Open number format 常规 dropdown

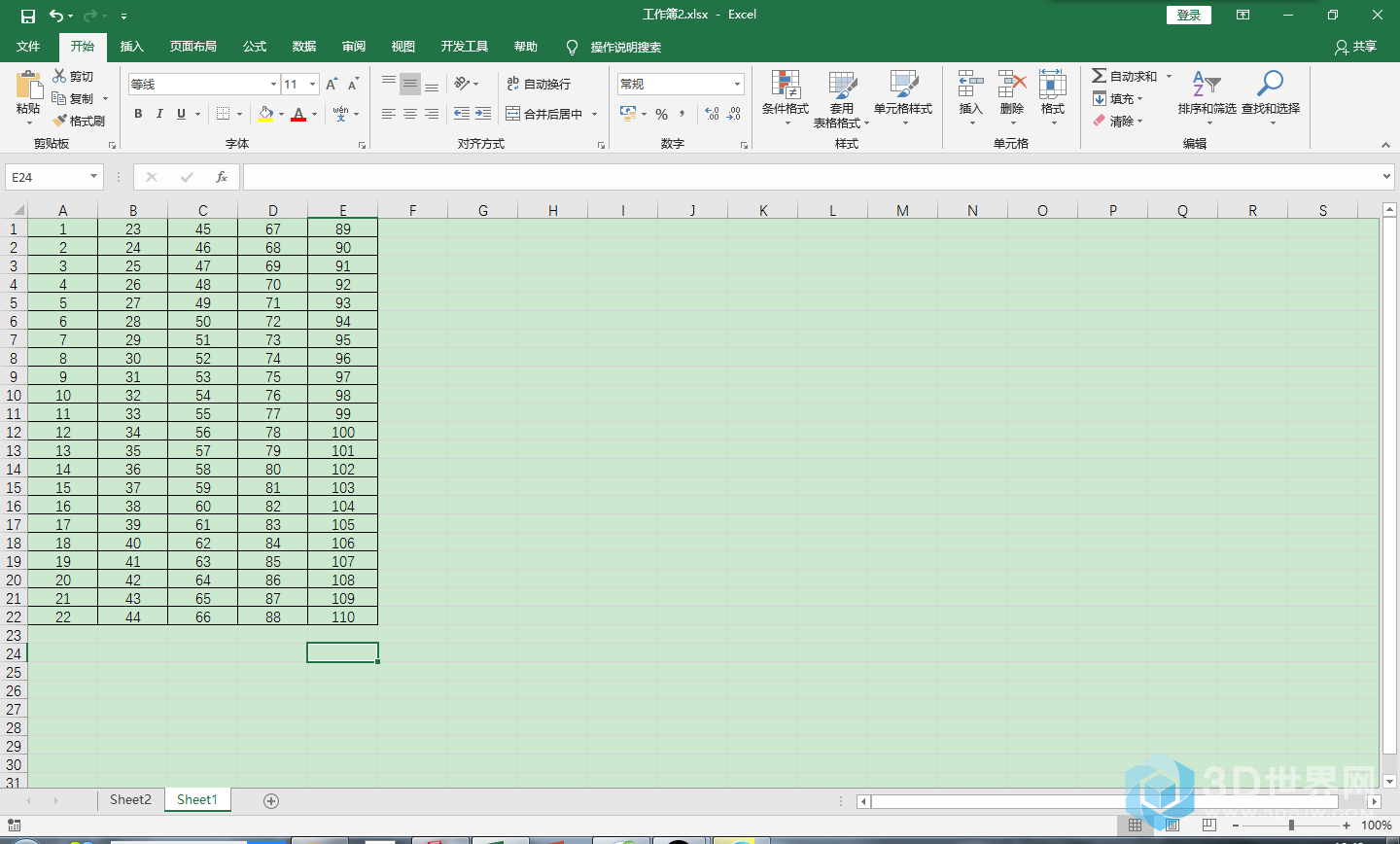[737, 85]
